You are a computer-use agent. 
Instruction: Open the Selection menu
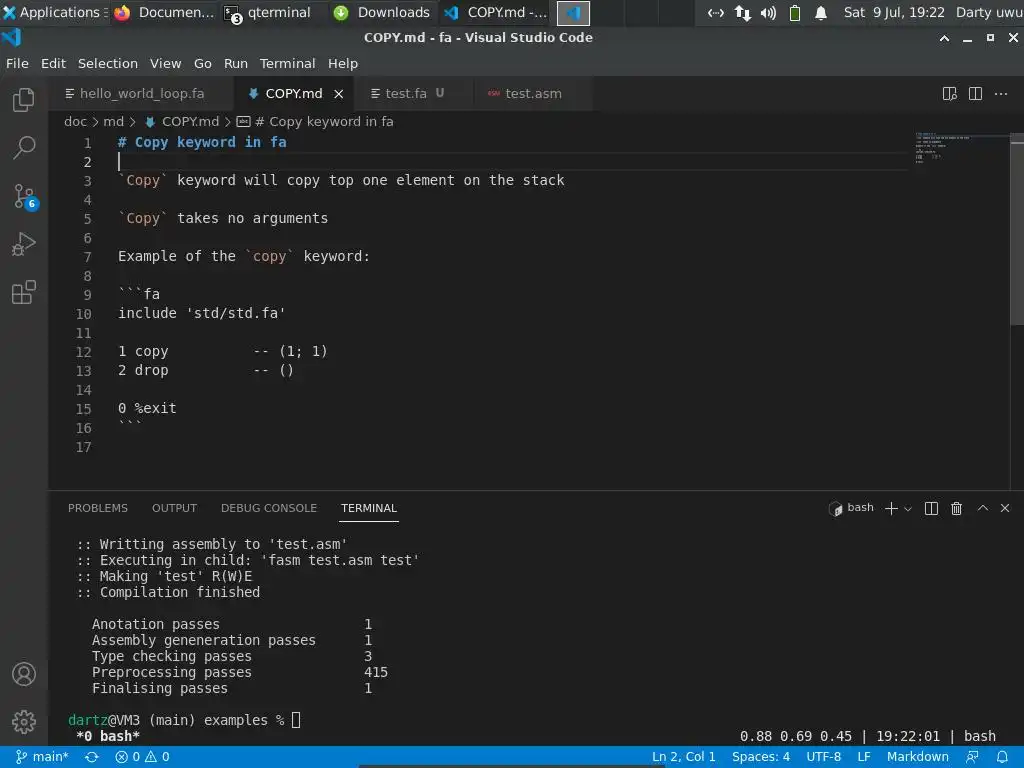[x=108, y=63]
